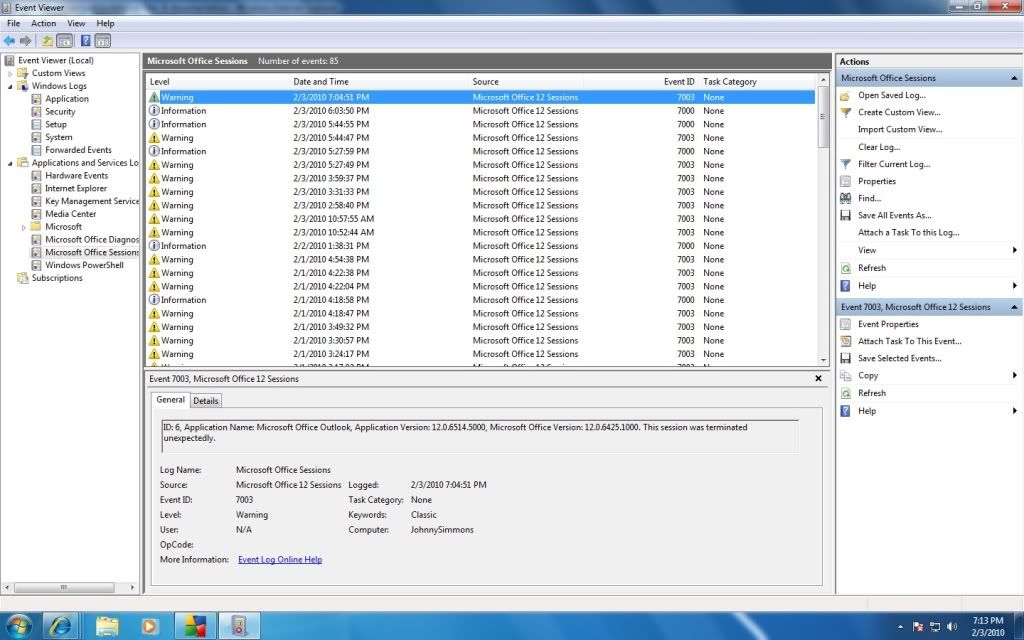Open Filter Current Log action
The height and width of the screenshot is (640, 1024).
[893, 164]
